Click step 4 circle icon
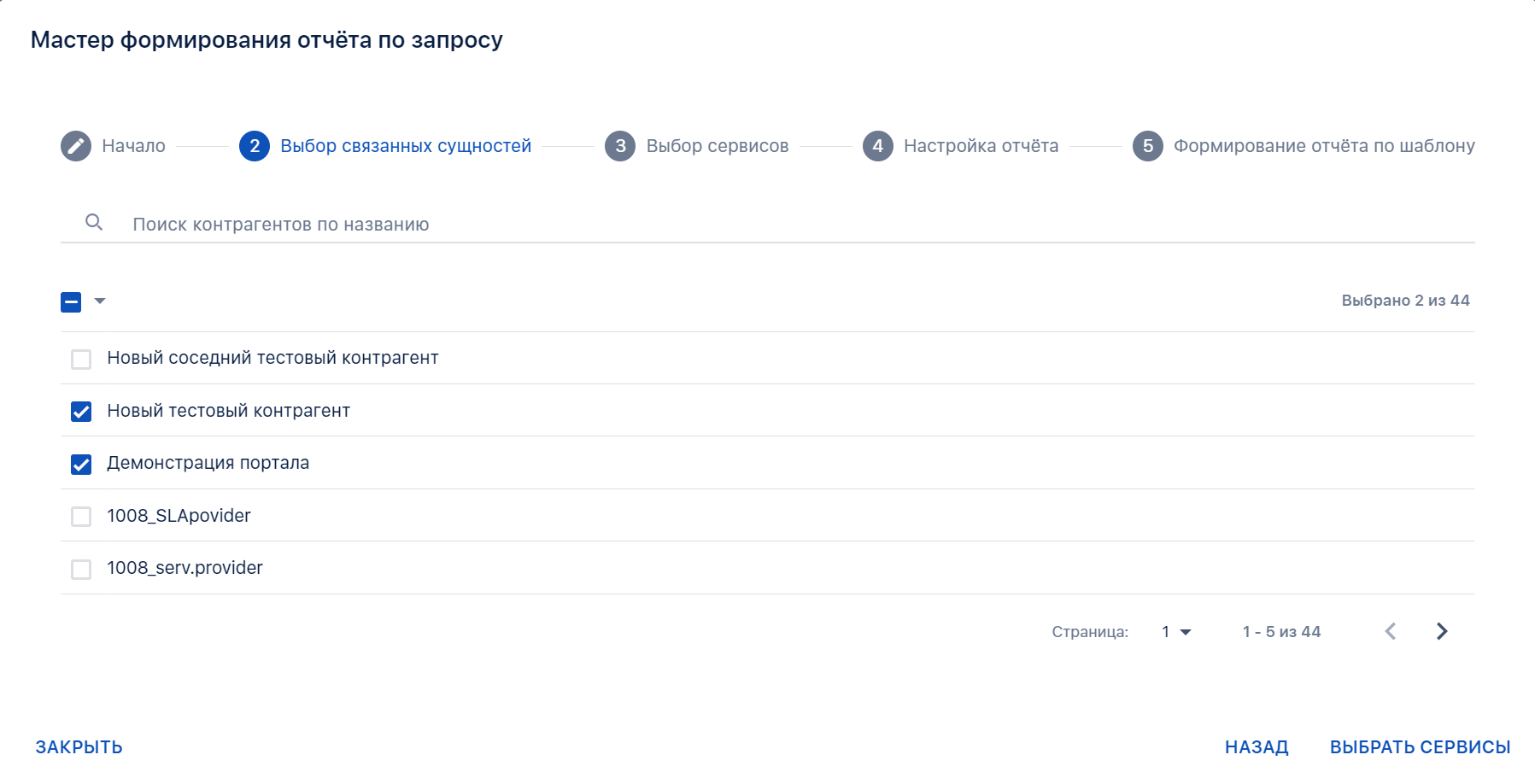This screenshot has width=1535, height=784. 878,146
